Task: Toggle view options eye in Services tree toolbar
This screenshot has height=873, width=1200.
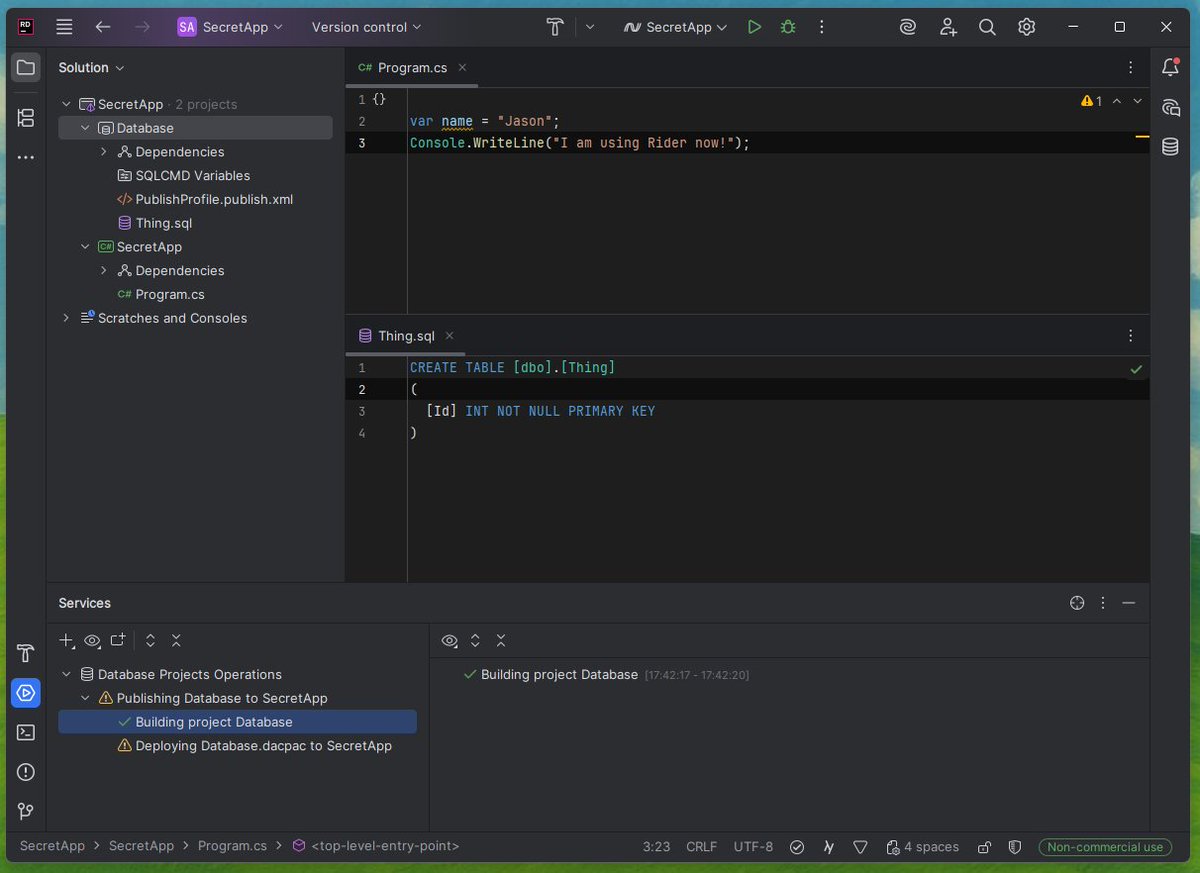Action: point(92,640)
